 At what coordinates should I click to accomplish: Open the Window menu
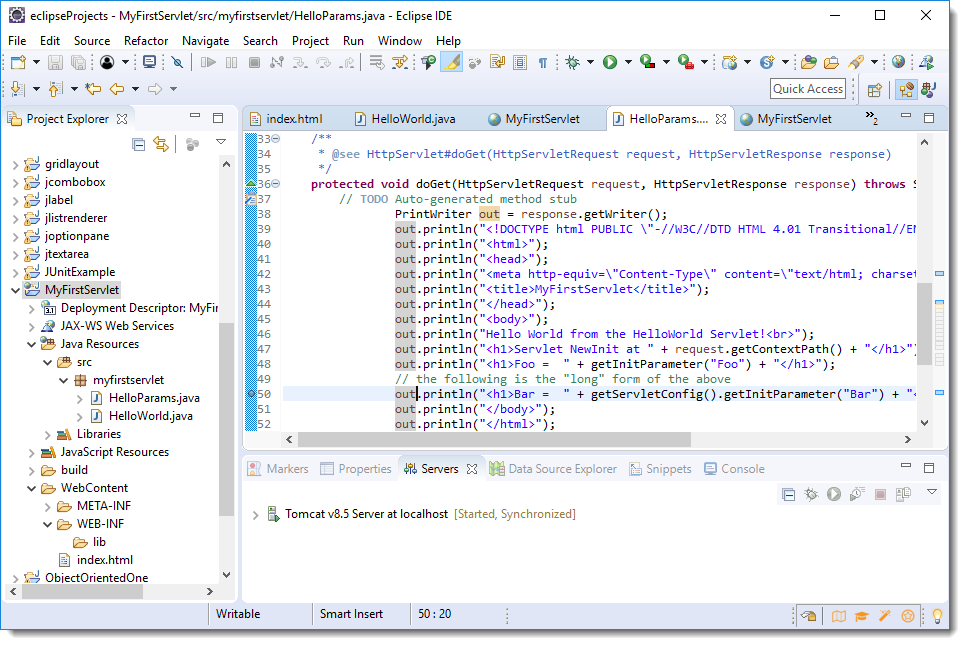click(x=399, y=41)
